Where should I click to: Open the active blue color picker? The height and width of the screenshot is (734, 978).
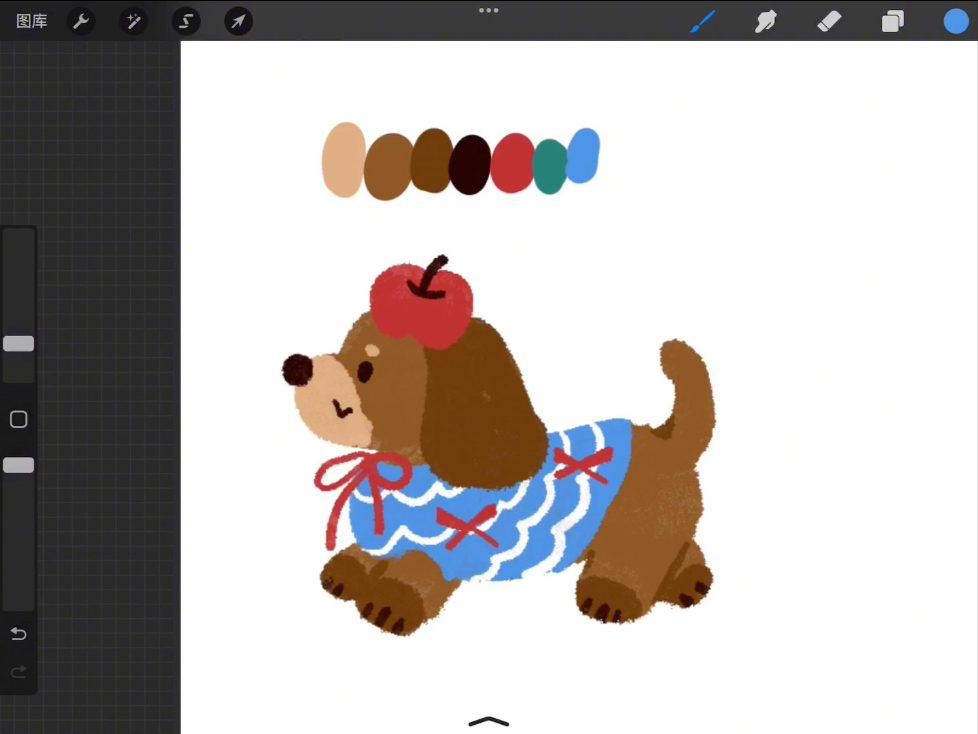(x=956, y=21)
